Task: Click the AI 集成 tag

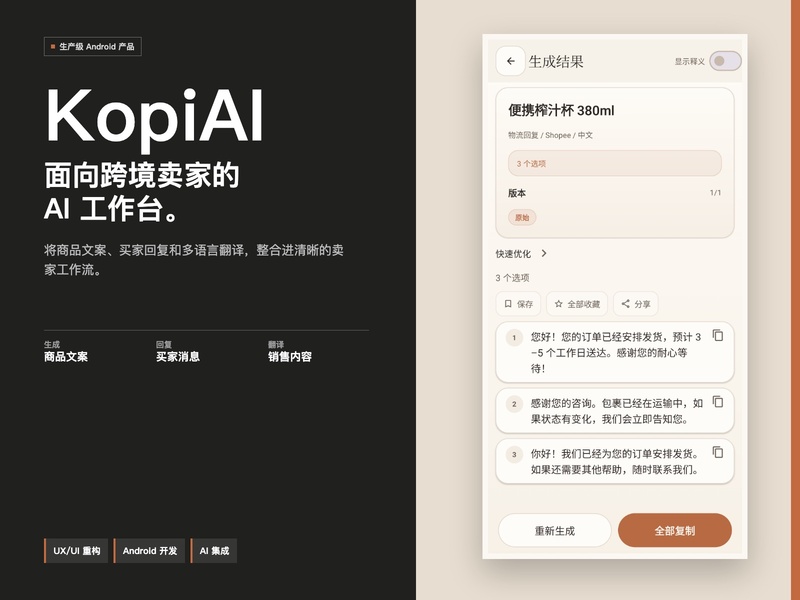Action: click(x=213, y=551)
